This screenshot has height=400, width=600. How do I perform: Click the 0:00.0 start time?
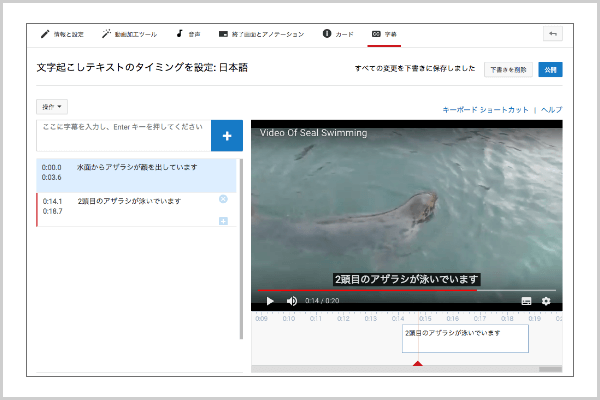tap(52, 167)
